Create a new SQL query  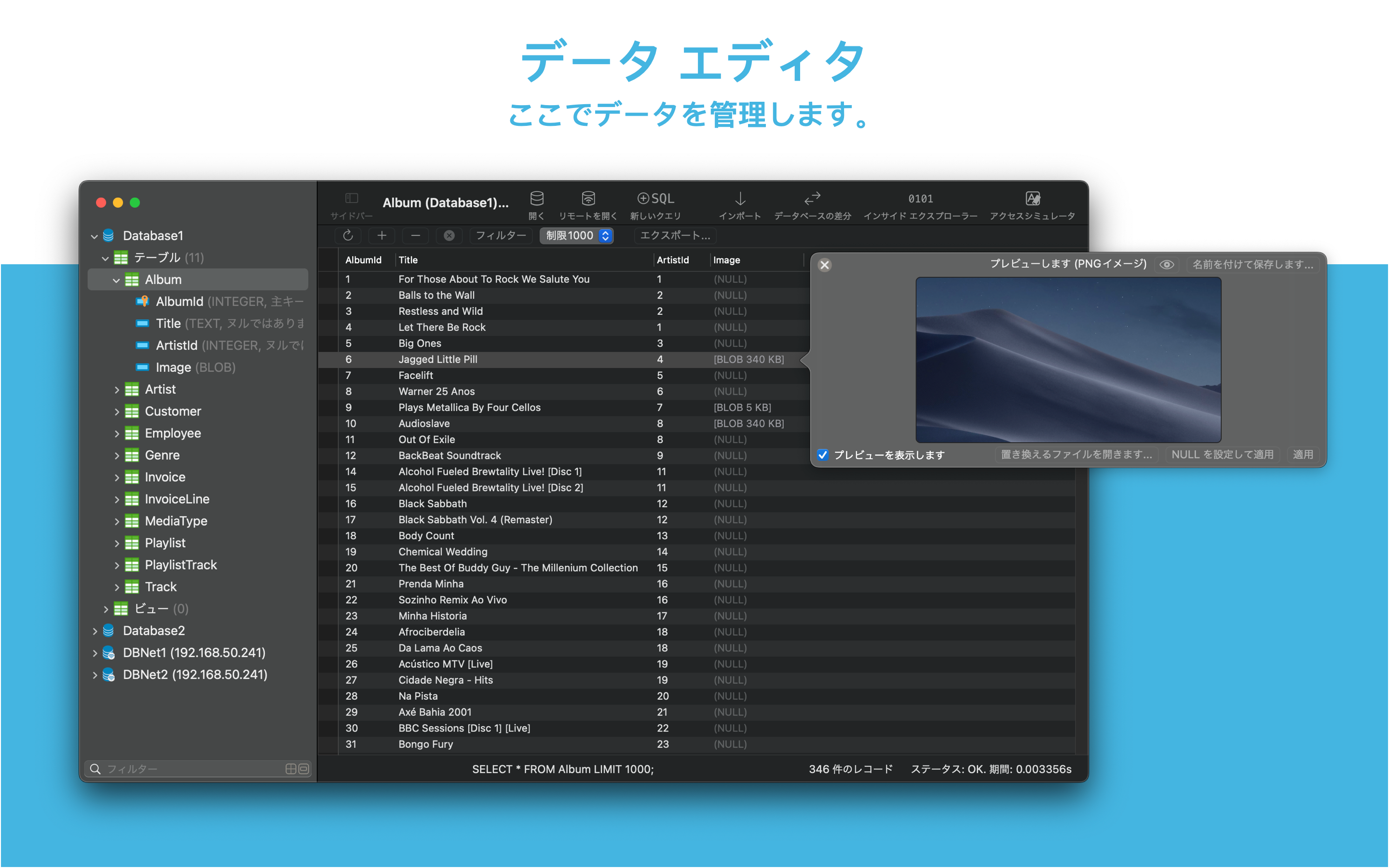(x=655, y=199)
